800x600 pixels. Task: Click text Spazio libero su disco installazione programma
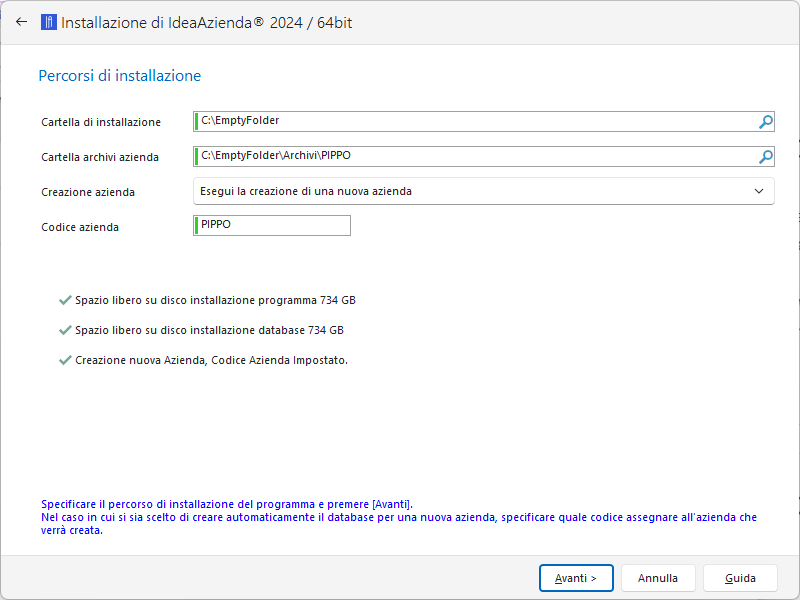(x=215, y=300)
